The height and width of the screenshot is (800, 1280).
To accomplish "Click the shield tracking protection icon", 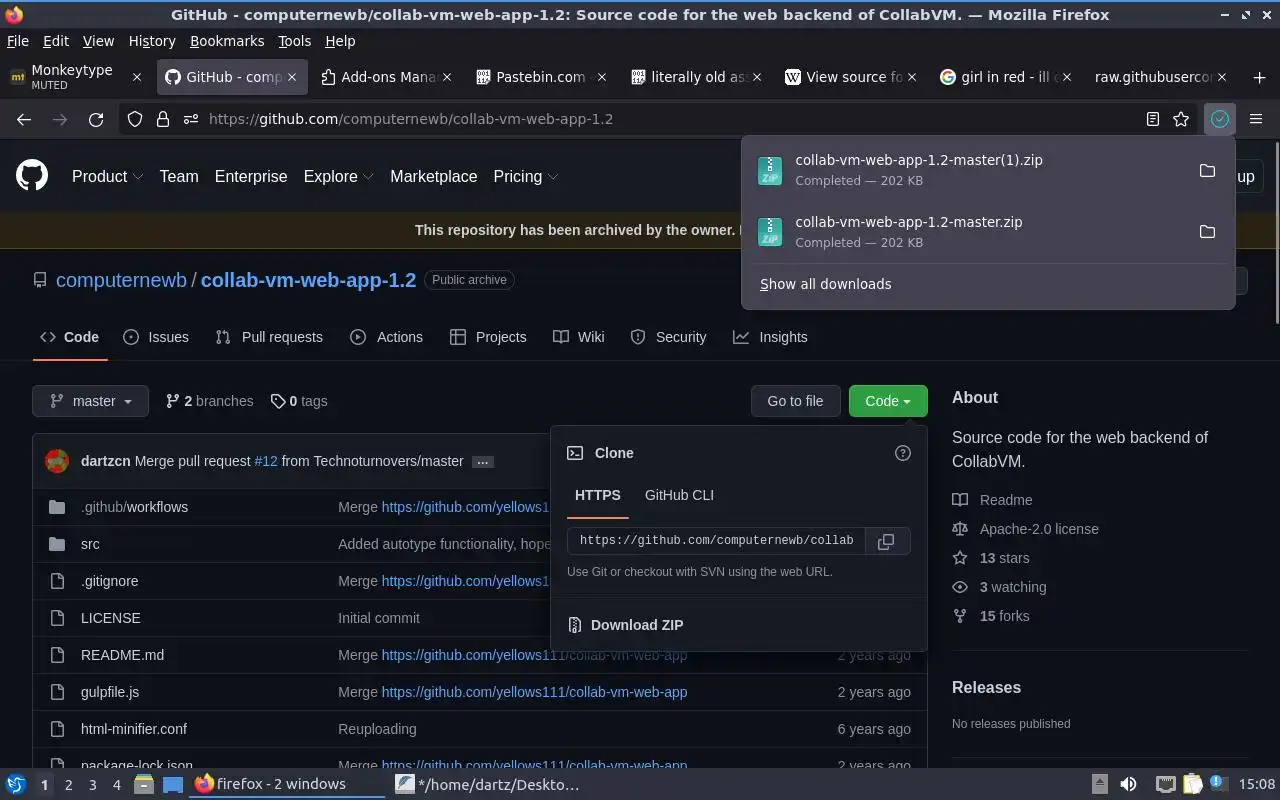I will [x=134, y=119].
